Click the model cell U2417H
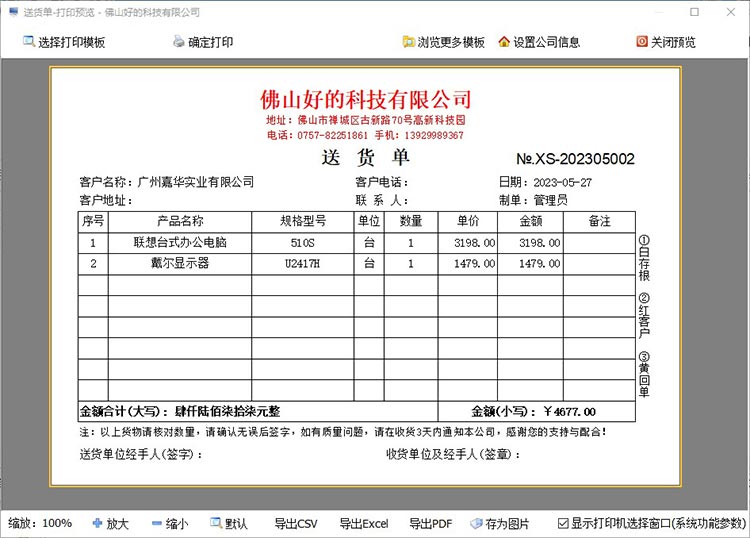Screen dimensions: 750x538 (x=302, y=264)
